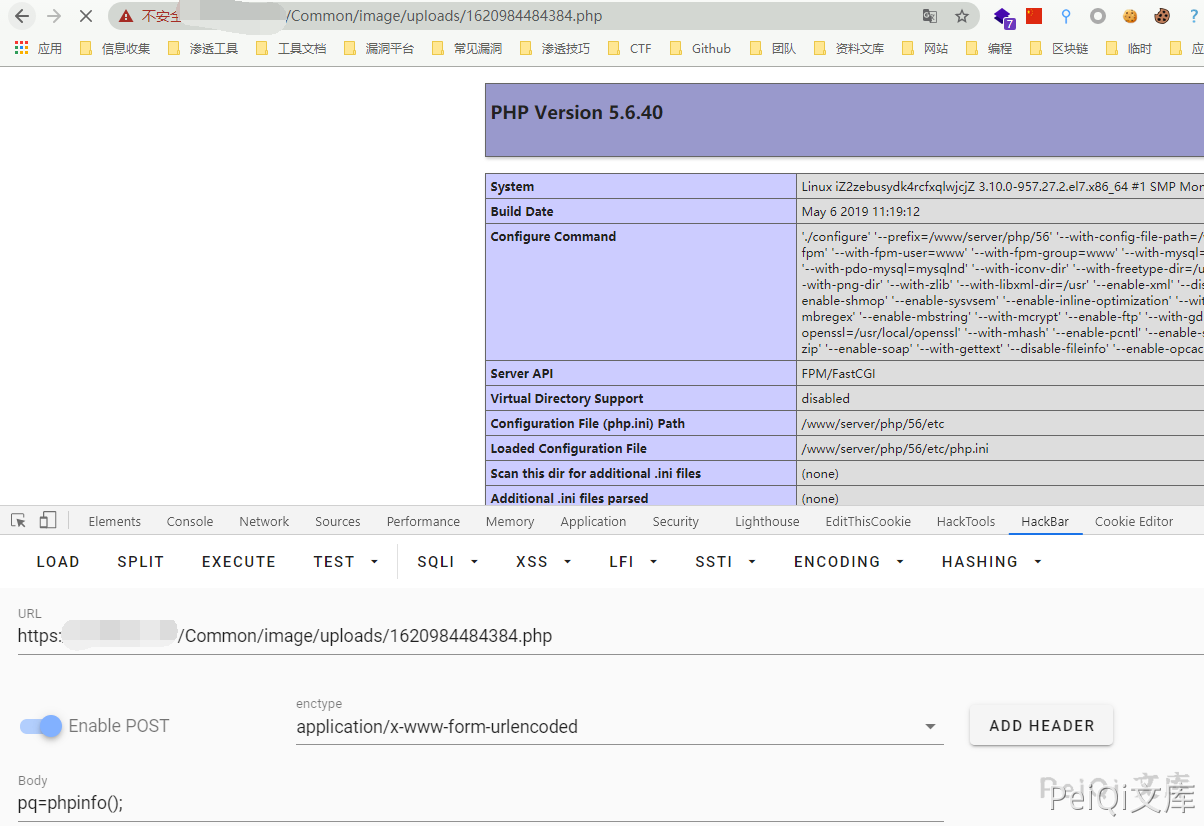
Task: Stop page loading with X button
Action: (85, 16)
